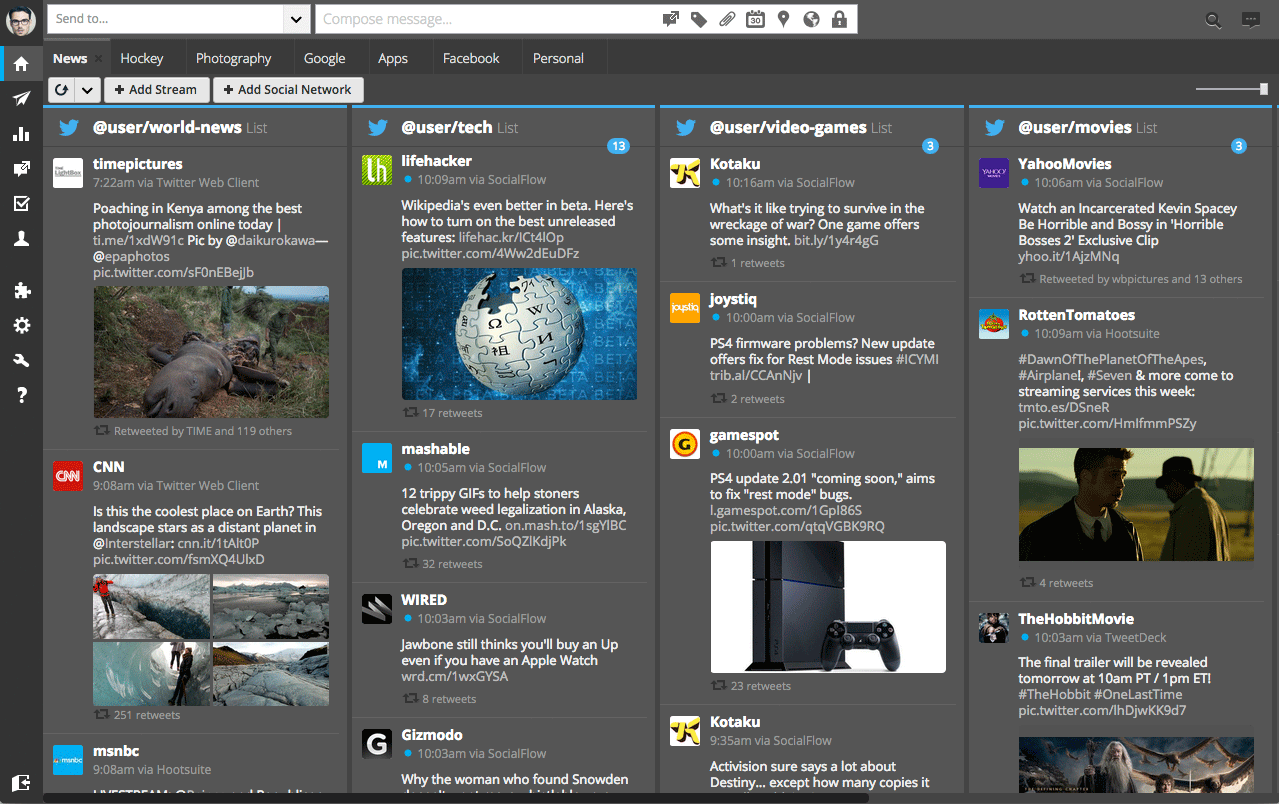Toggle the globe geo-targeting option

tap(810, 19)
